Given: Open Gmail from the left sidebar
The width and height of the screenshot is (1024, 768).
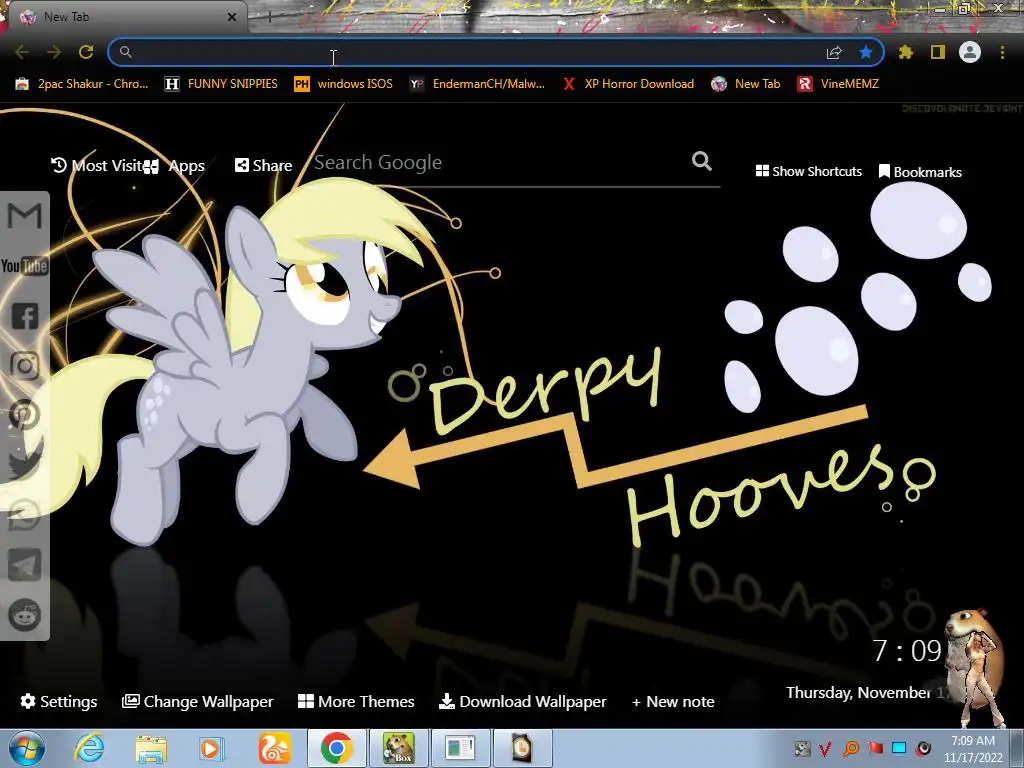Looking at the screenshot, I should coord(25,216).
